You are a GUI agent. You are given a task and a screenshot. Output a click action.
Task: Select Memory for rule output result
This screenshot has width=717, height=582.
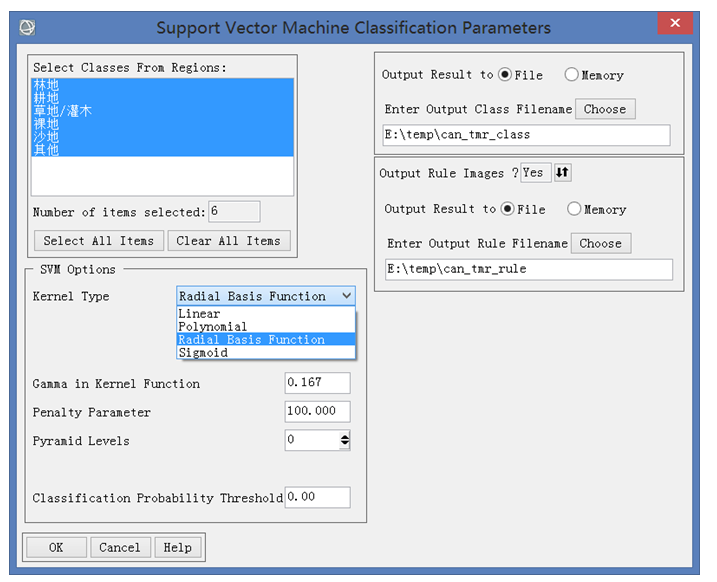tap(574, 208)
